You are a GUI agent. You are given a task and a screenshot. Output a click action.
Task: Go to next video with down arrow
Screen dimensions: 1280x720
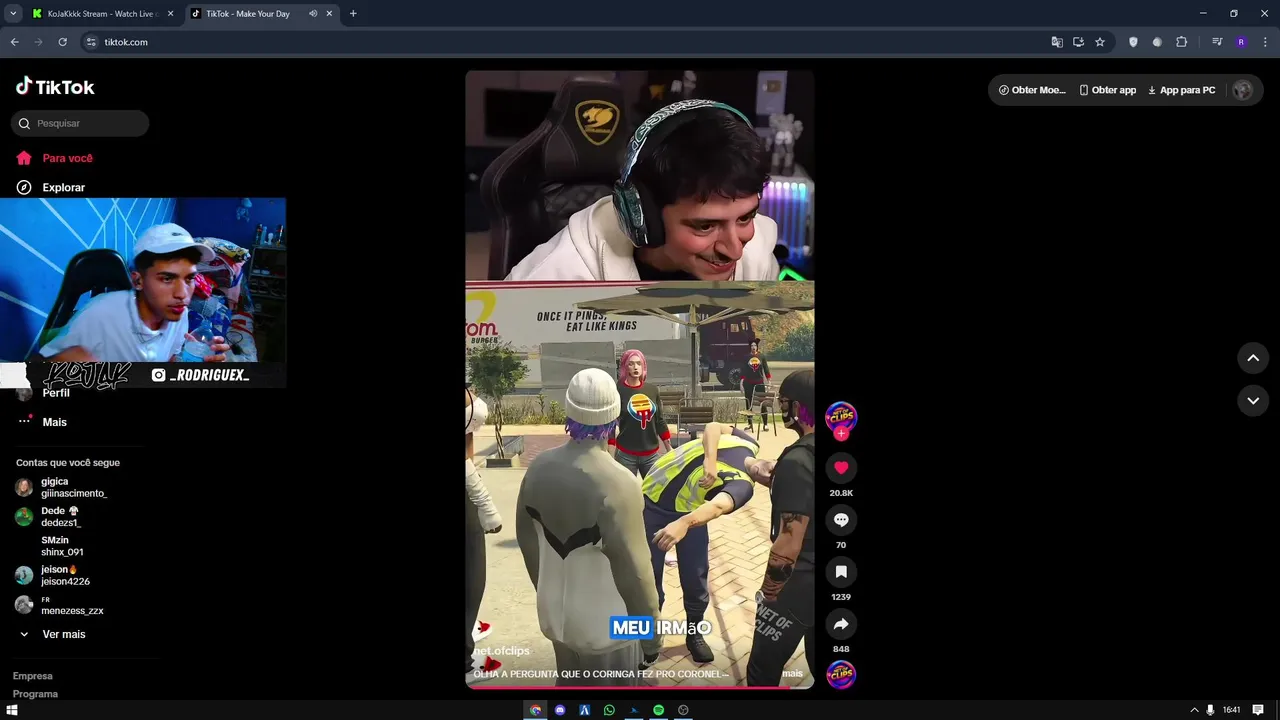[x=1253, y=400]
